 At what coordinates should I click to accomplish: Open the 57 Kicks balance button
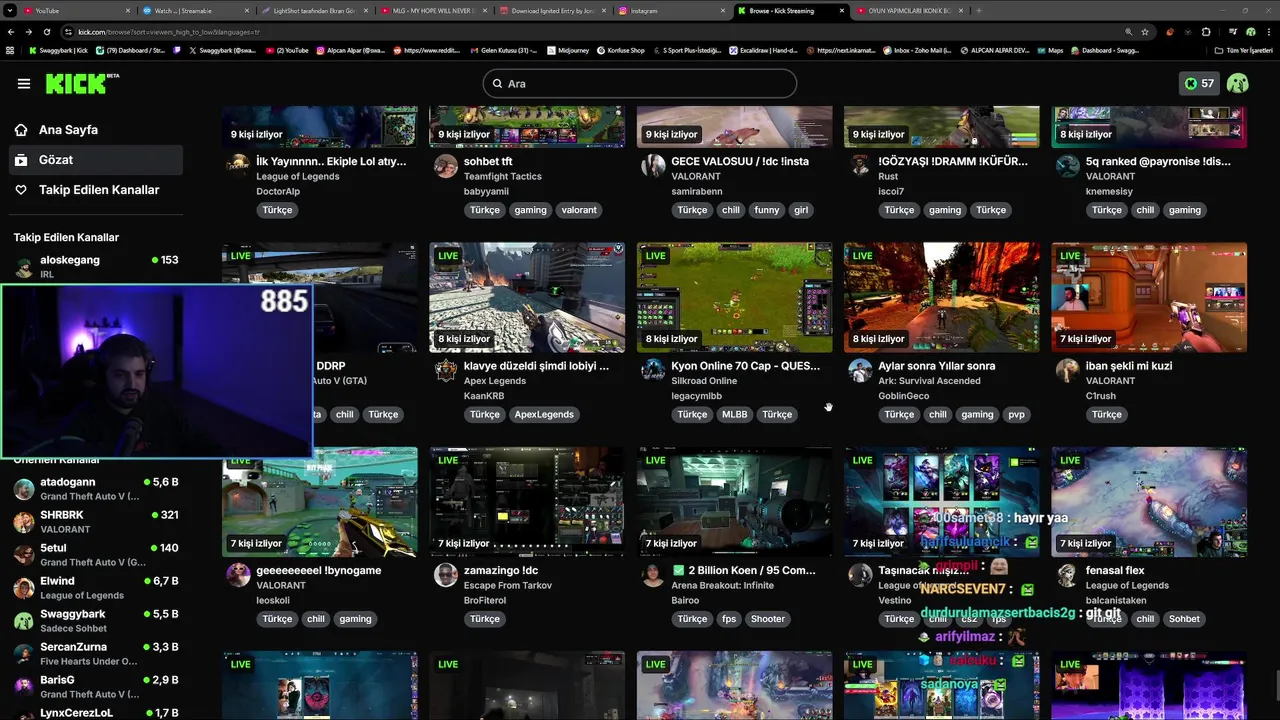1199,84
